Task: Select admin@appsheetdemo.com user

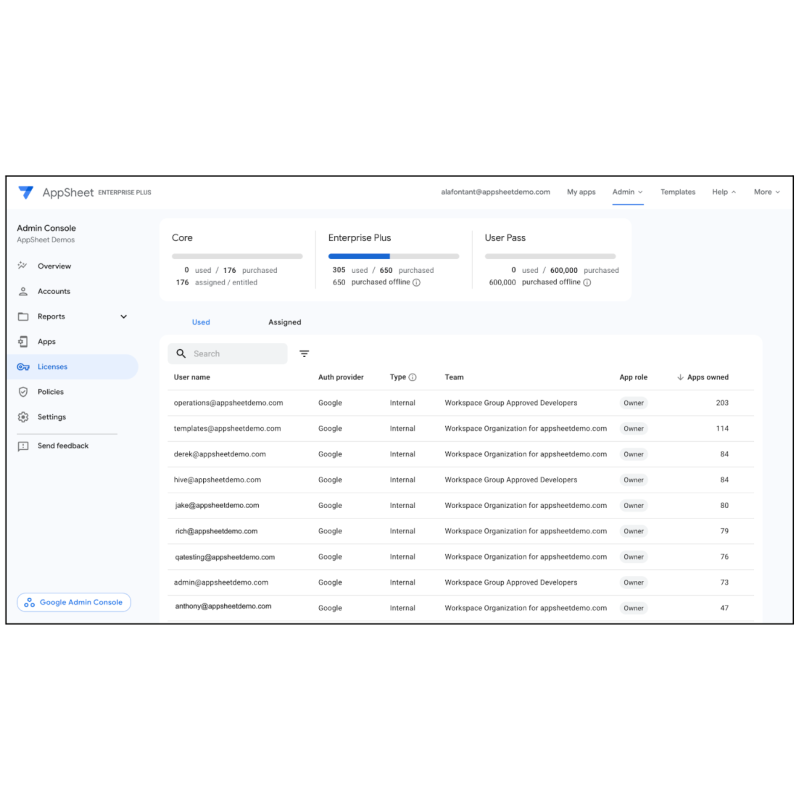Action: pos(221,583)
